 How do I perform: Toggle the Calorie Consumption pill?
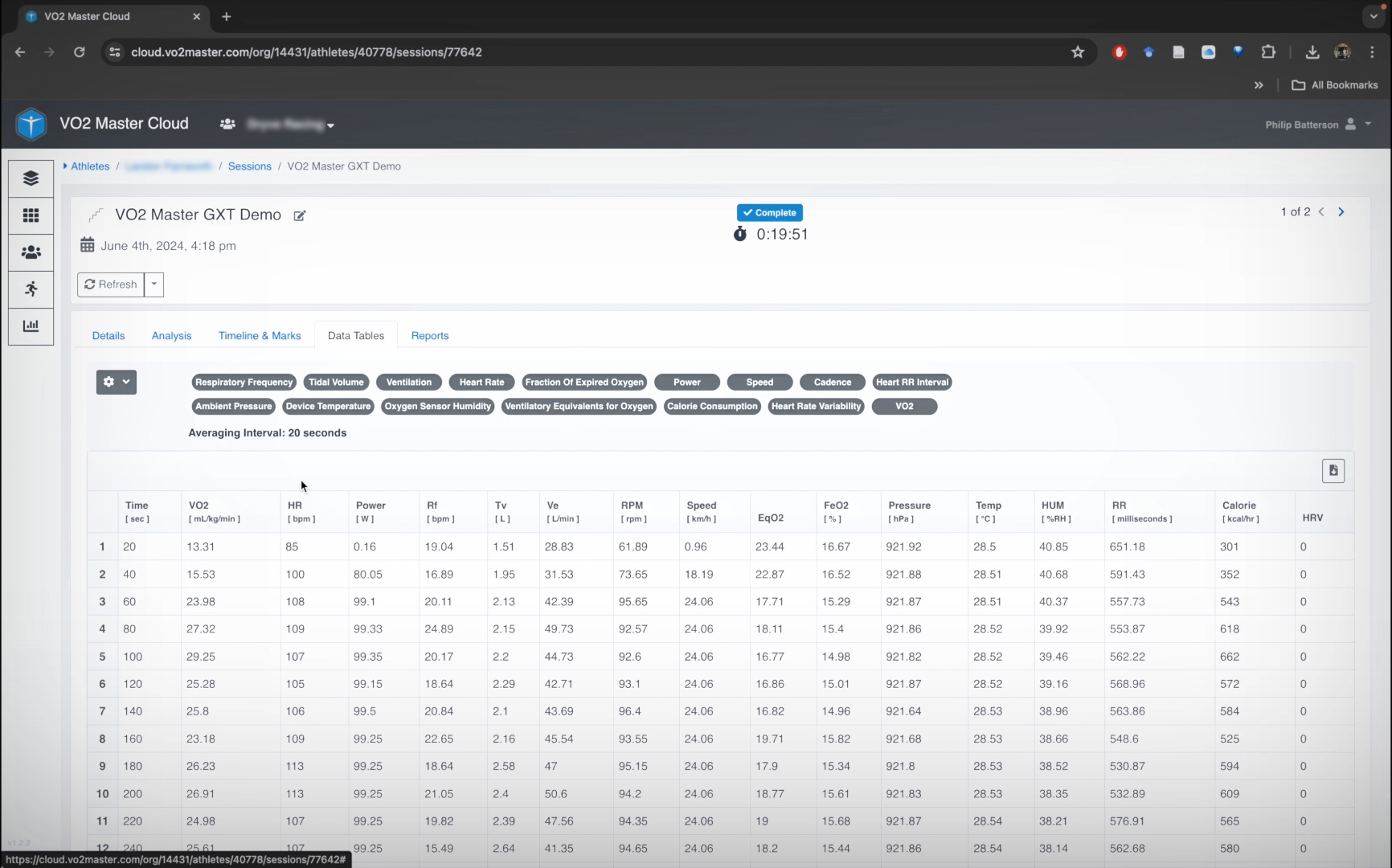(x=712, y=407)
